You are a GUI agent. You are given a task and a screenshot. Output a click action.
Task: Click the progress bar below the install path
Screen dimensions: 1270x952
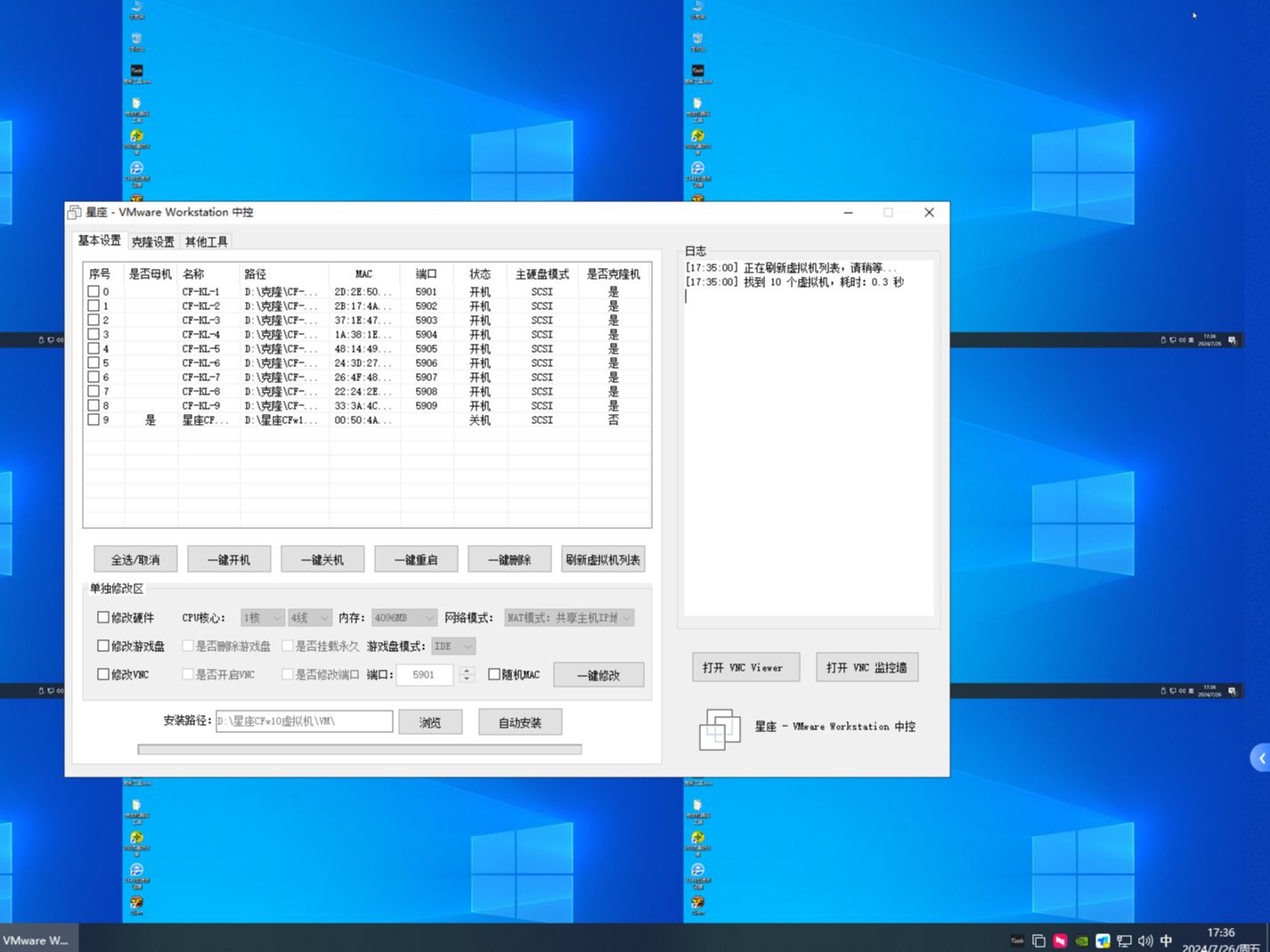[360, 749]
